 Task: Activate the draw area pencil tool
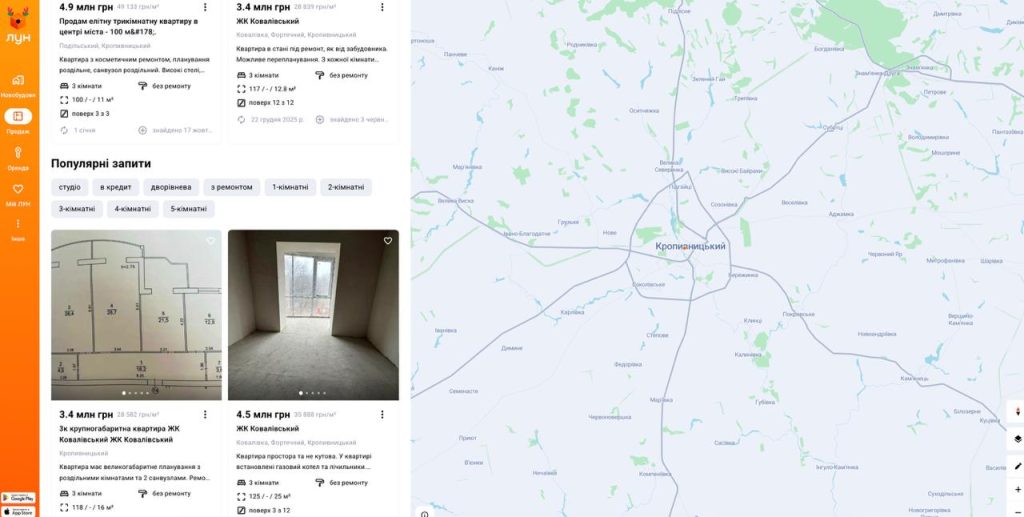click(1017, 466)
